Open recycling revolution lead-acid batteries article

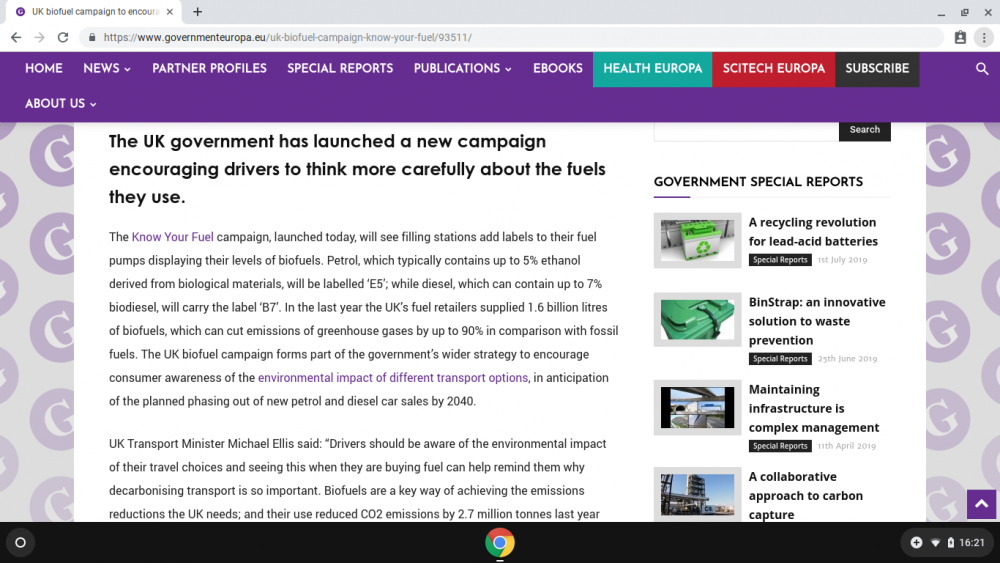click(813, 232)
